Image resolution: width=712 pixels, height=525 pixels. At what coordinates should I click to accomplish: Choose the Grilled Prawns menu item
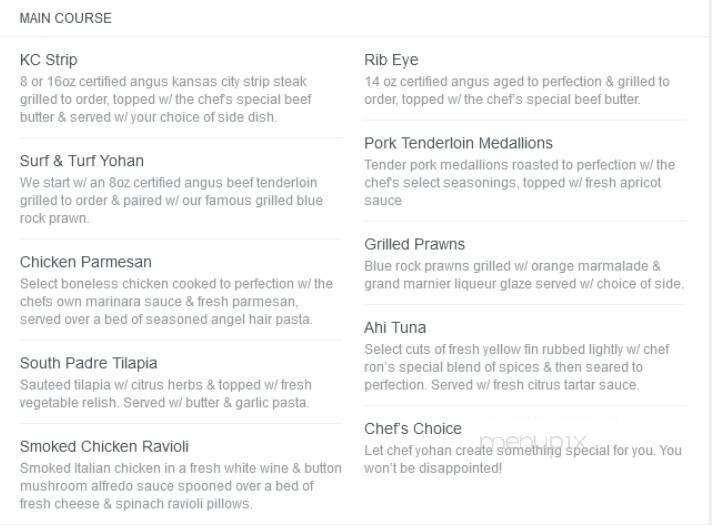point(414,244)
